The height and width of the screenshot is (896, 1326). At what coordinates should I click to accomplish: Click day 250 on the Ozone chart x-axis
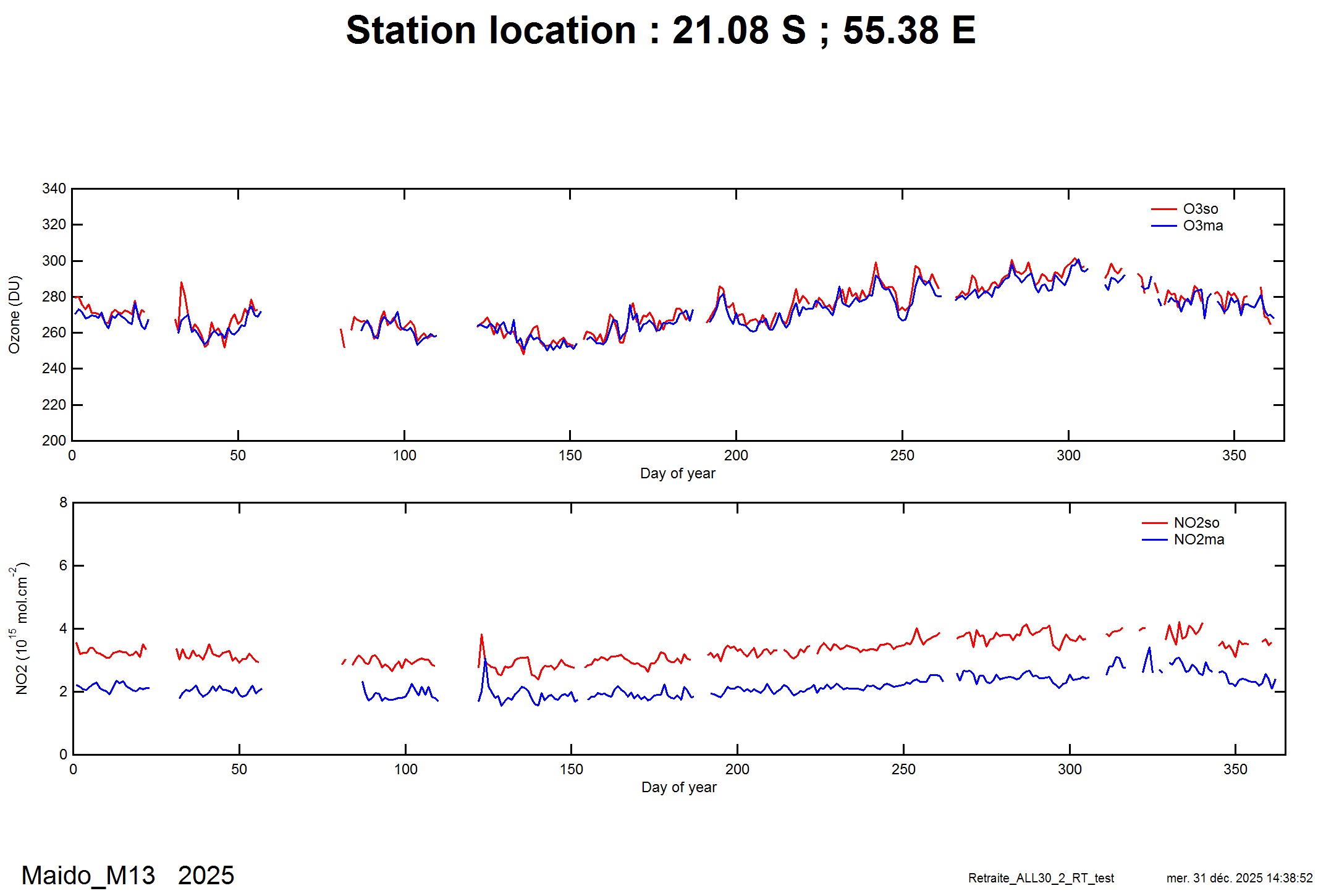902,456
